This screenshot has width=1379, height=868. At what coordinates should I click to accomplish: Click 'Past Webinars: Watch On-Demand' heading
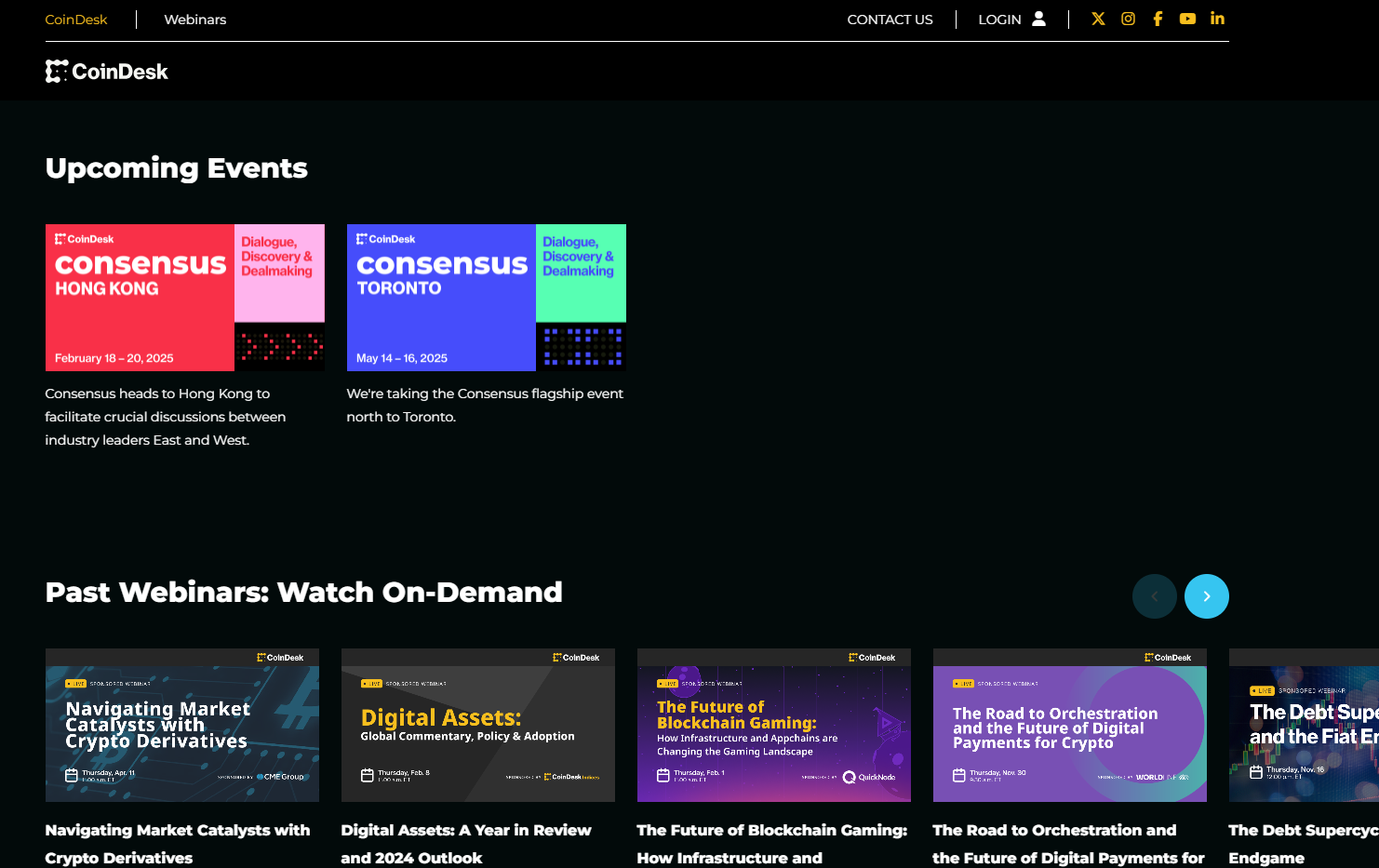point(303,592)
